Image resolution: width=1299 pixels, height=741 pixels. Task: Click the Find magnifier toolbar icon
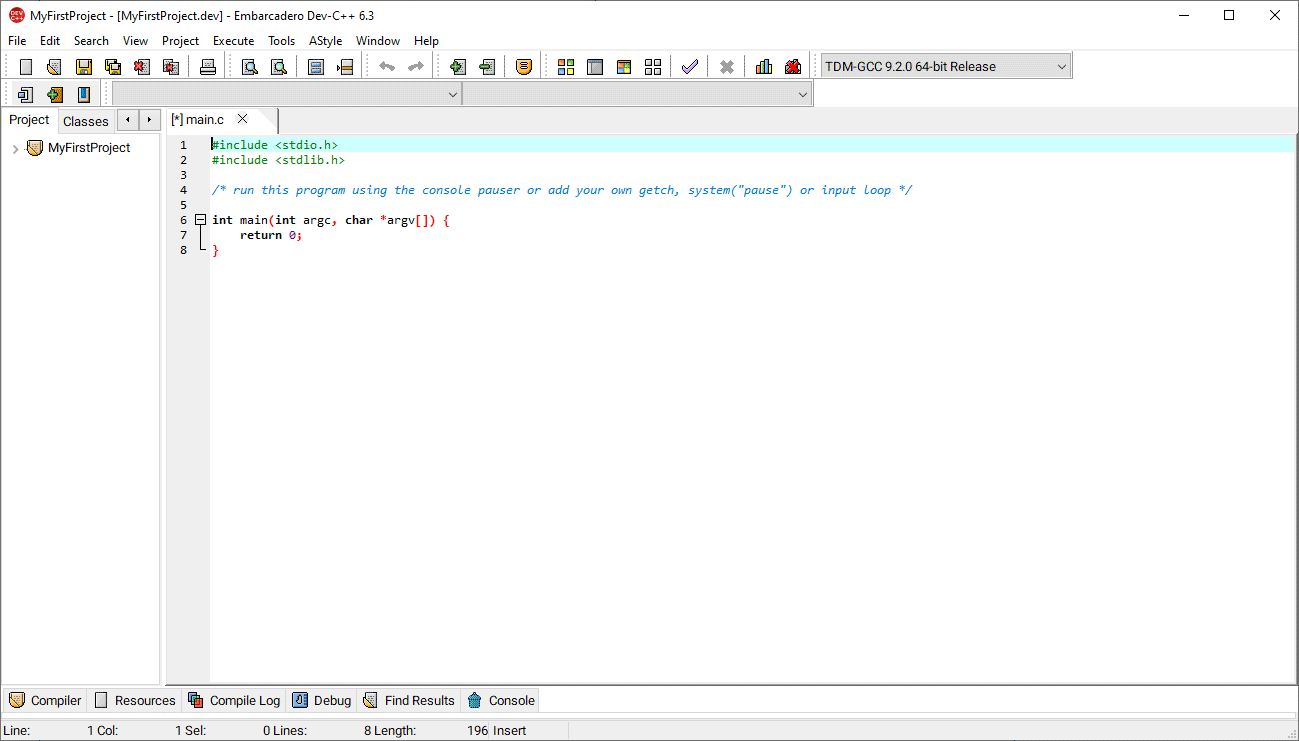pos(250,67)
